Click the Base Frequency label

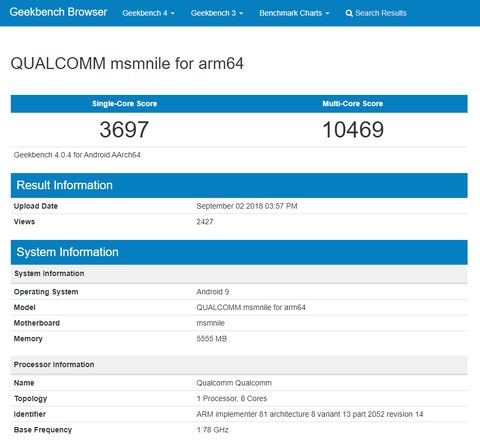43,430
